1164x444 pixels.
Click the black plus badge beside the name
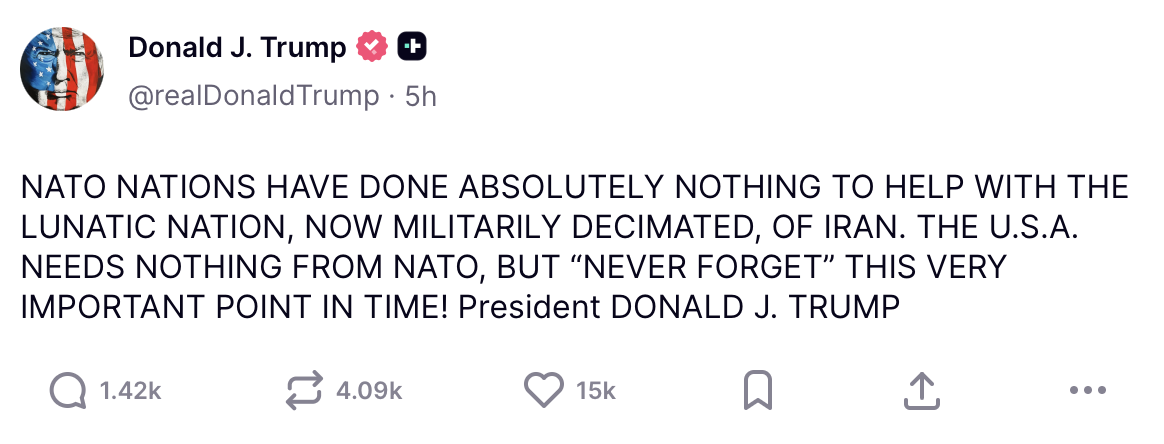[412, 46]
